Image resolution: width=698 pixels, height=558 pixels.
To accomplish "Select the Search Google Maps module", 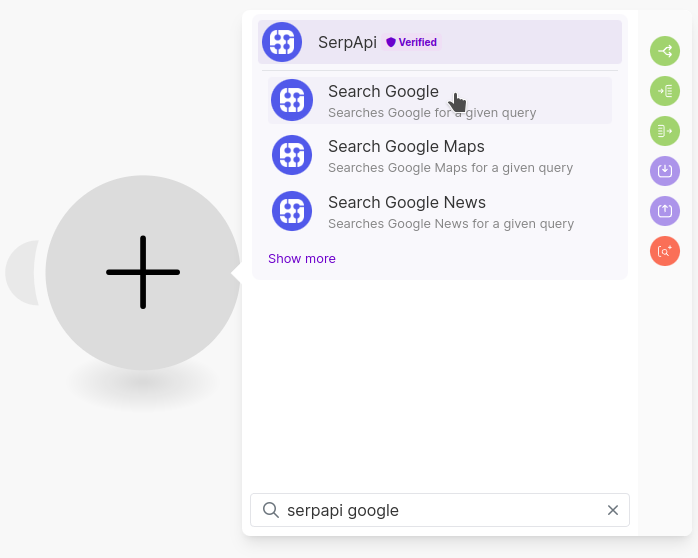I will click(440, 156).
